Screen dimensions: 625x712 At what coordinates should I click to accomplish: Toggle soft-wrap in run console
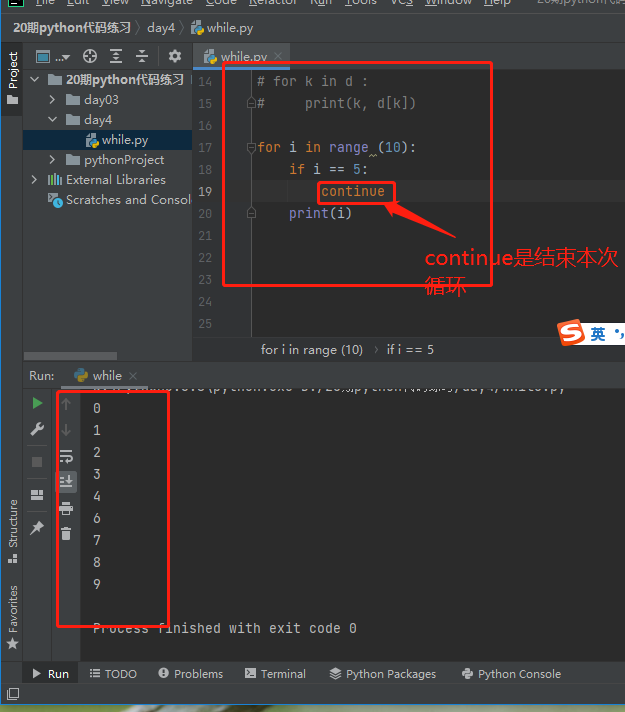click(66, 456)
